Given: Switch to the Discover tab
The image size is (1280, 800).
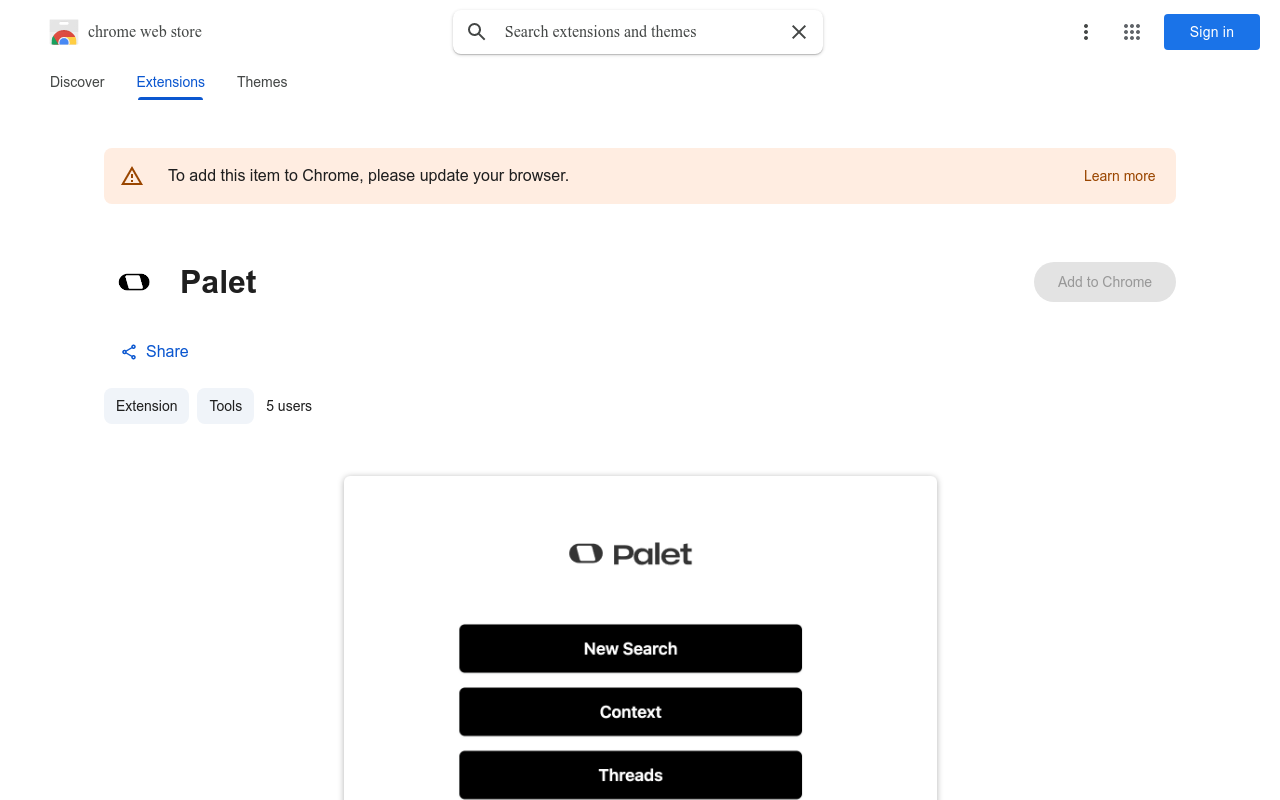Looking at the screenshot, I should click(x=77, y=82).
